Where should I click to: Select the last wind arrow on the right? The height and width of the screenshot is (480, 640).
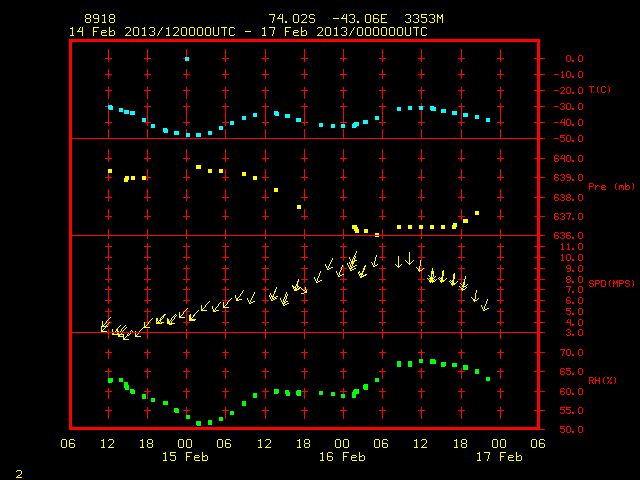[x=484, y=305]
